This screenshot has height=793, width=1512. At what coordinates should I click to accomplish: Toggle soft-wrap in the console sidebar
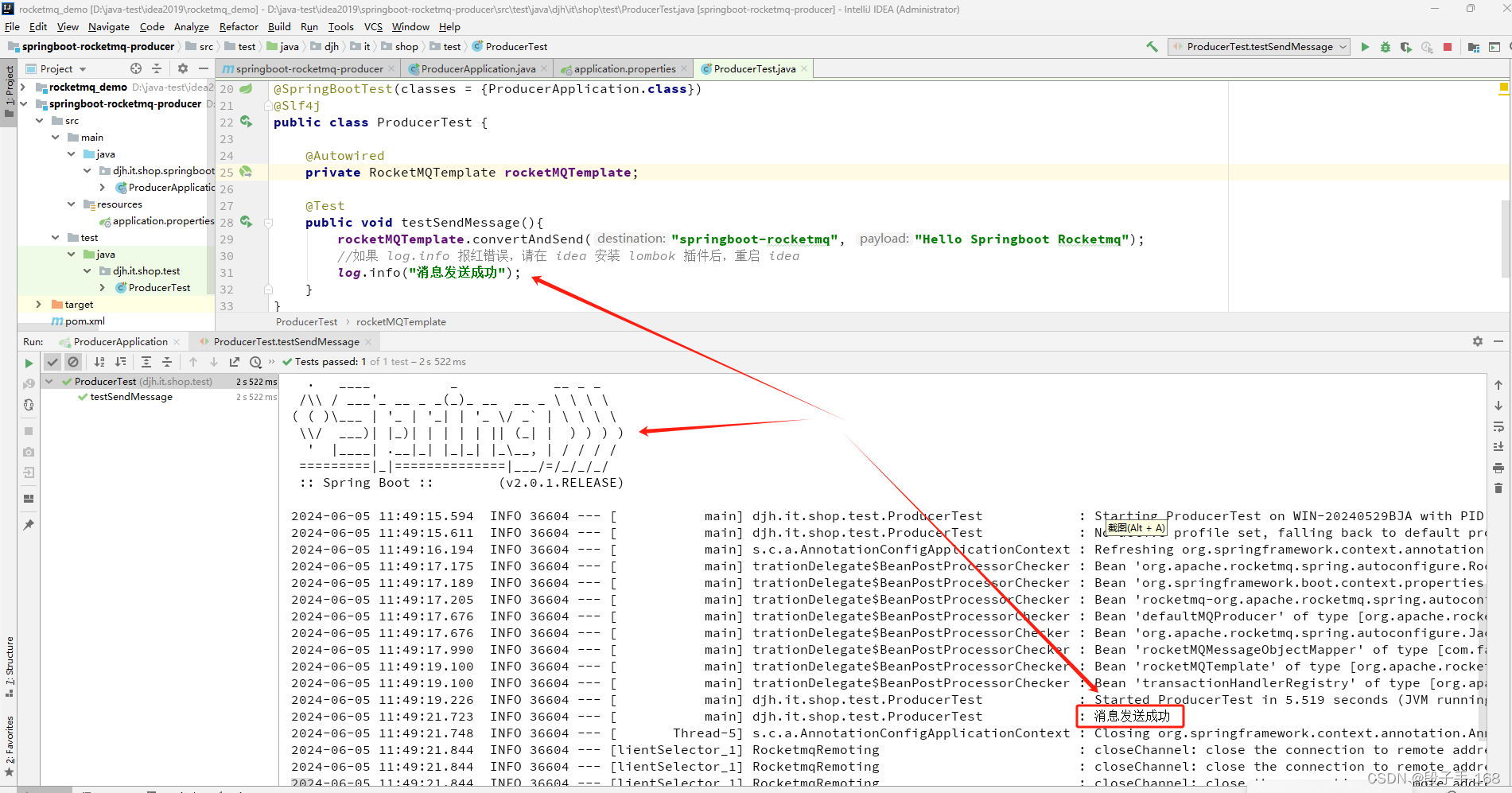tap(1498, 426)
